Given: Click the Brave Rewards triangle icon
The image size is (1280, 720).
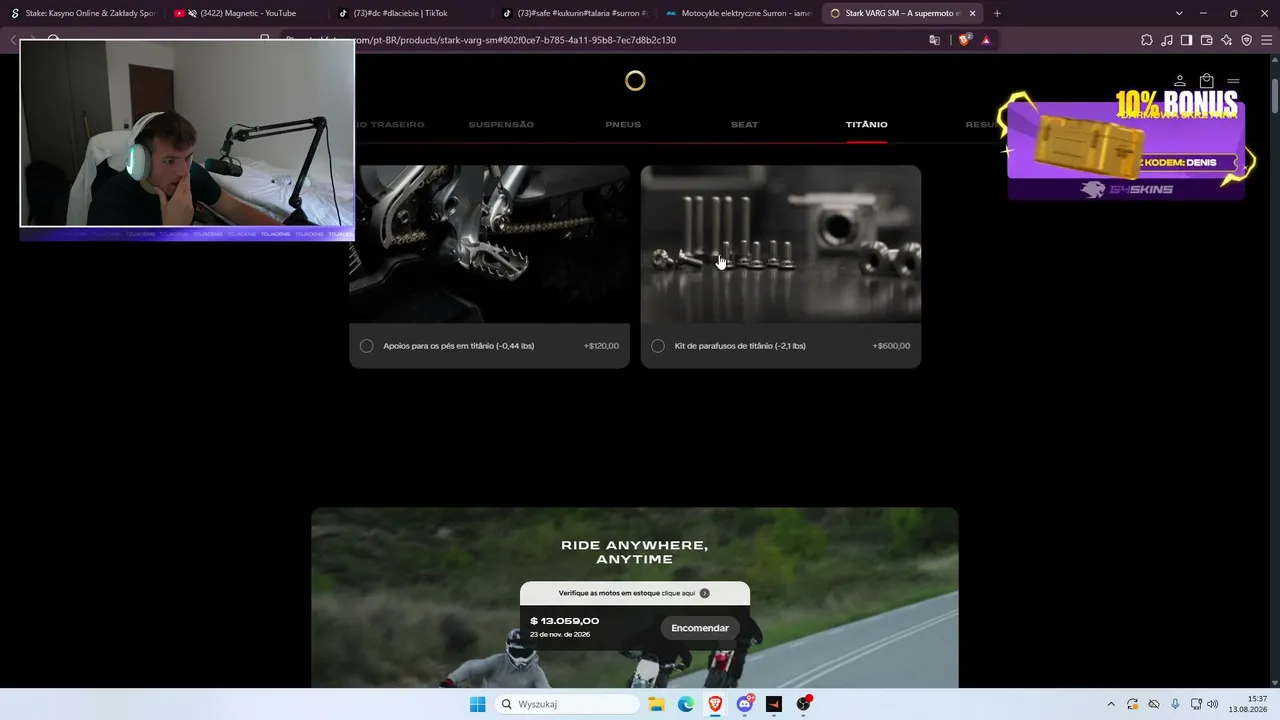Looking at the screenshot, I should [986, 40].
